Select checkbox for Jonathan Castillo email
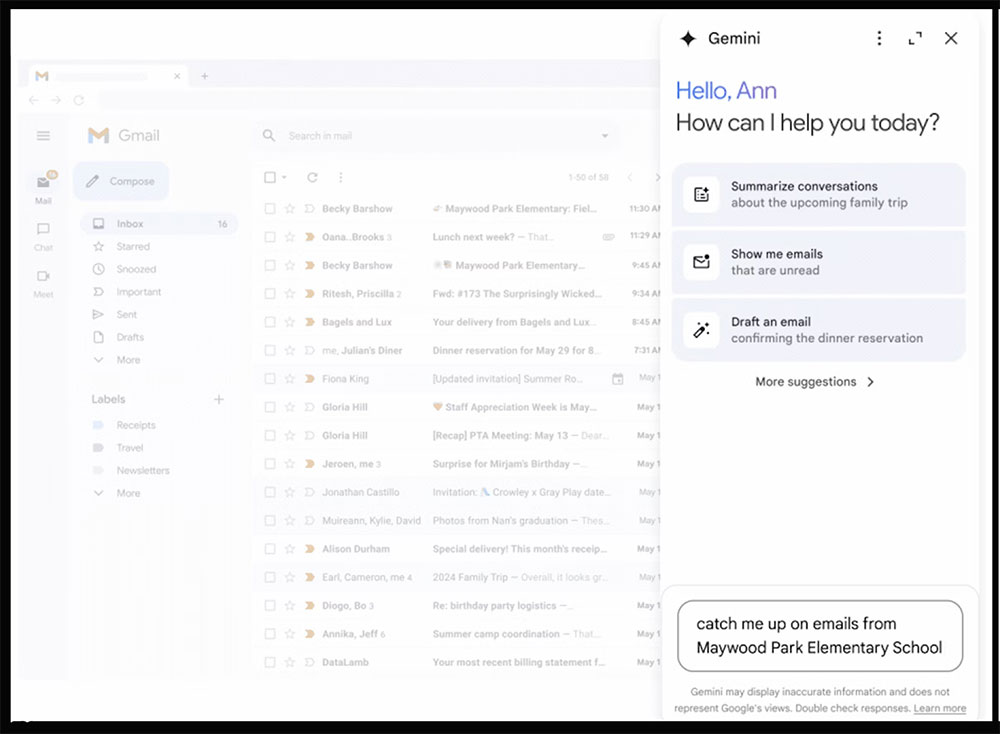Screen dimensions: 1000x734 pyautogui.click(x=270, y=492)
